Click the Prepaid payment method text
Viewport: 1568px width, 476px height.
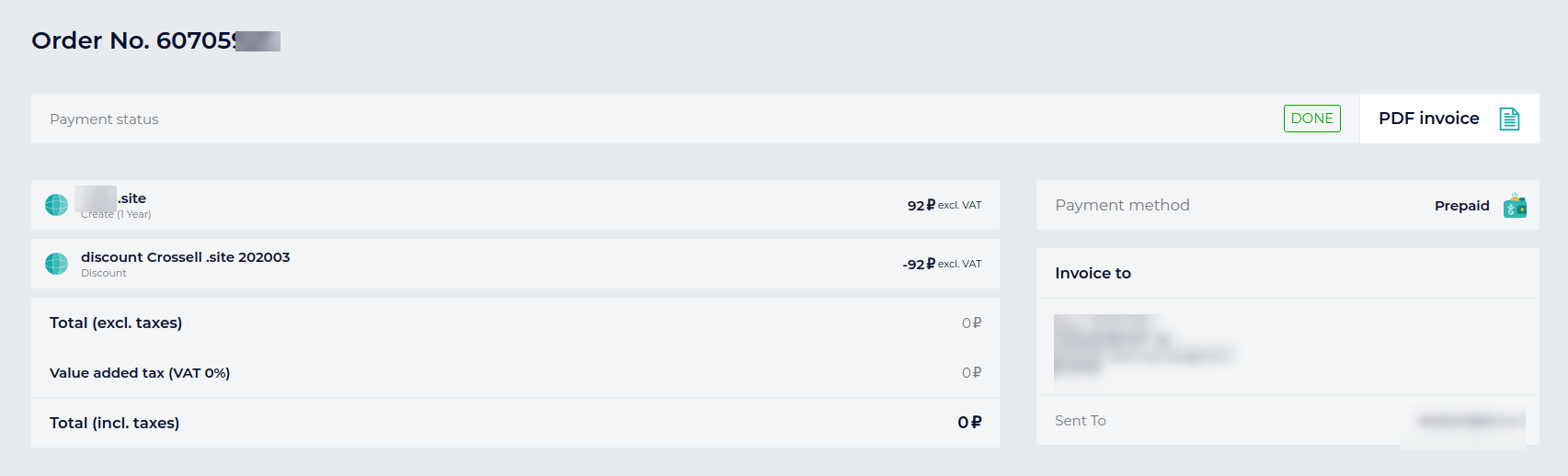pos(1461,206)
